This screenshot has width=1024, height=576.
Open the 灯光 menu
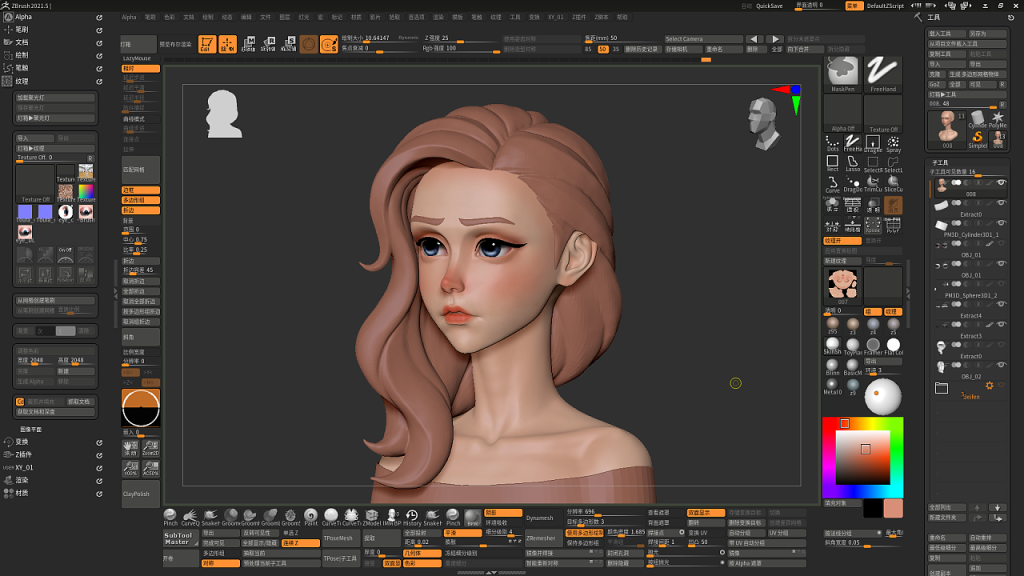pos(303,15)
